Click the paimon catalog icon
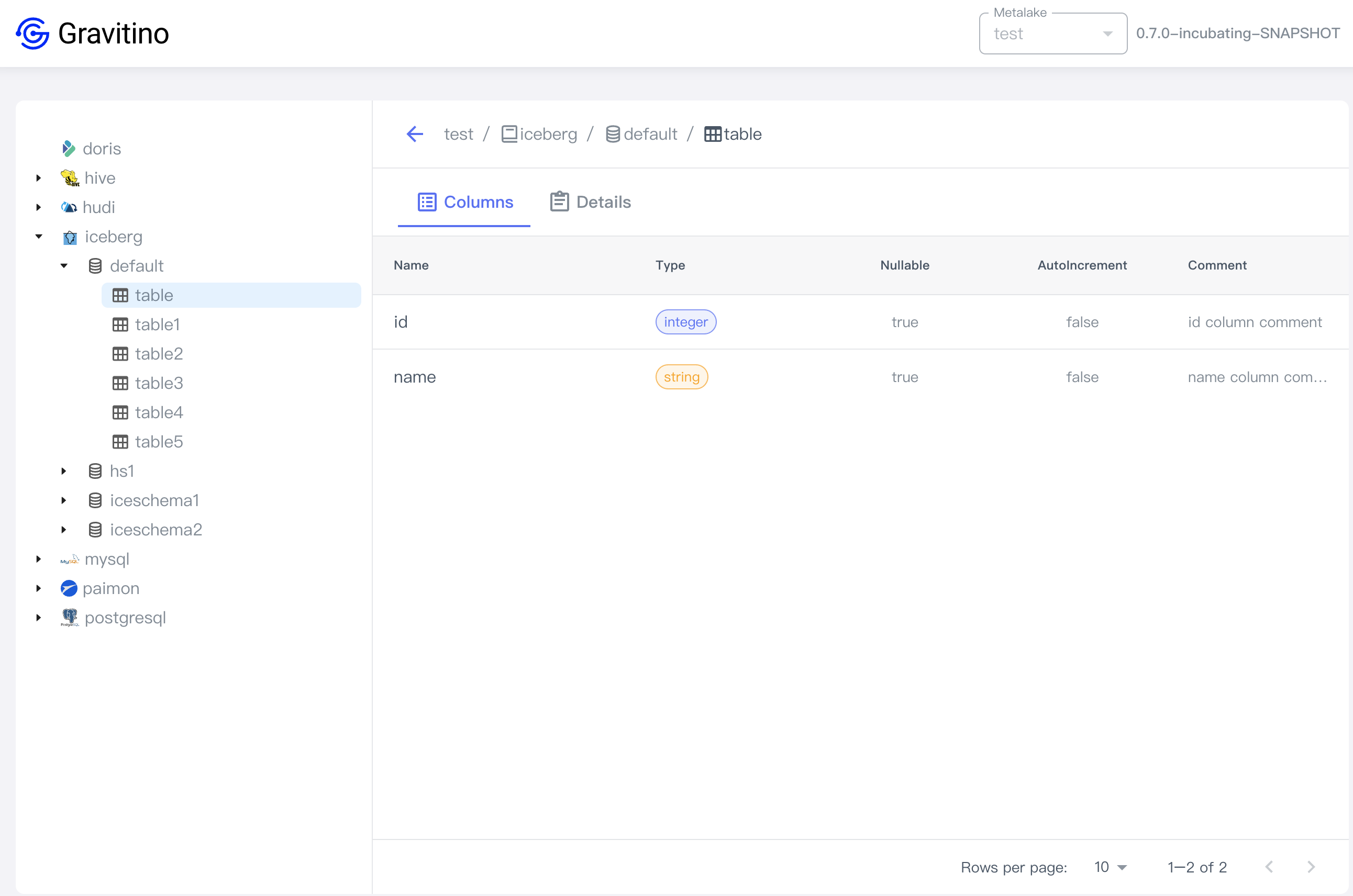 click(x=69, y=588)
